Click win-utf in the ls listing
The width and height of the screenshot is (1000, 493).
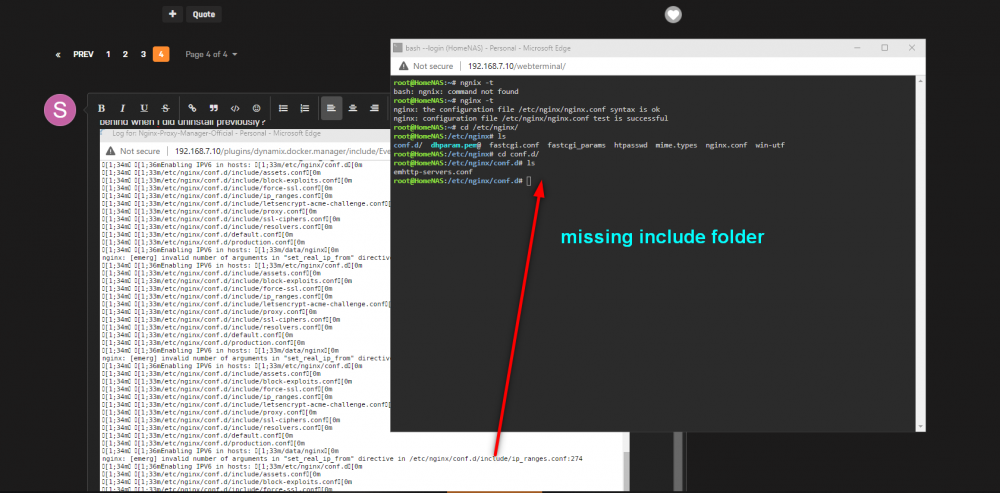pyautogui.click(x=770, y=145)
